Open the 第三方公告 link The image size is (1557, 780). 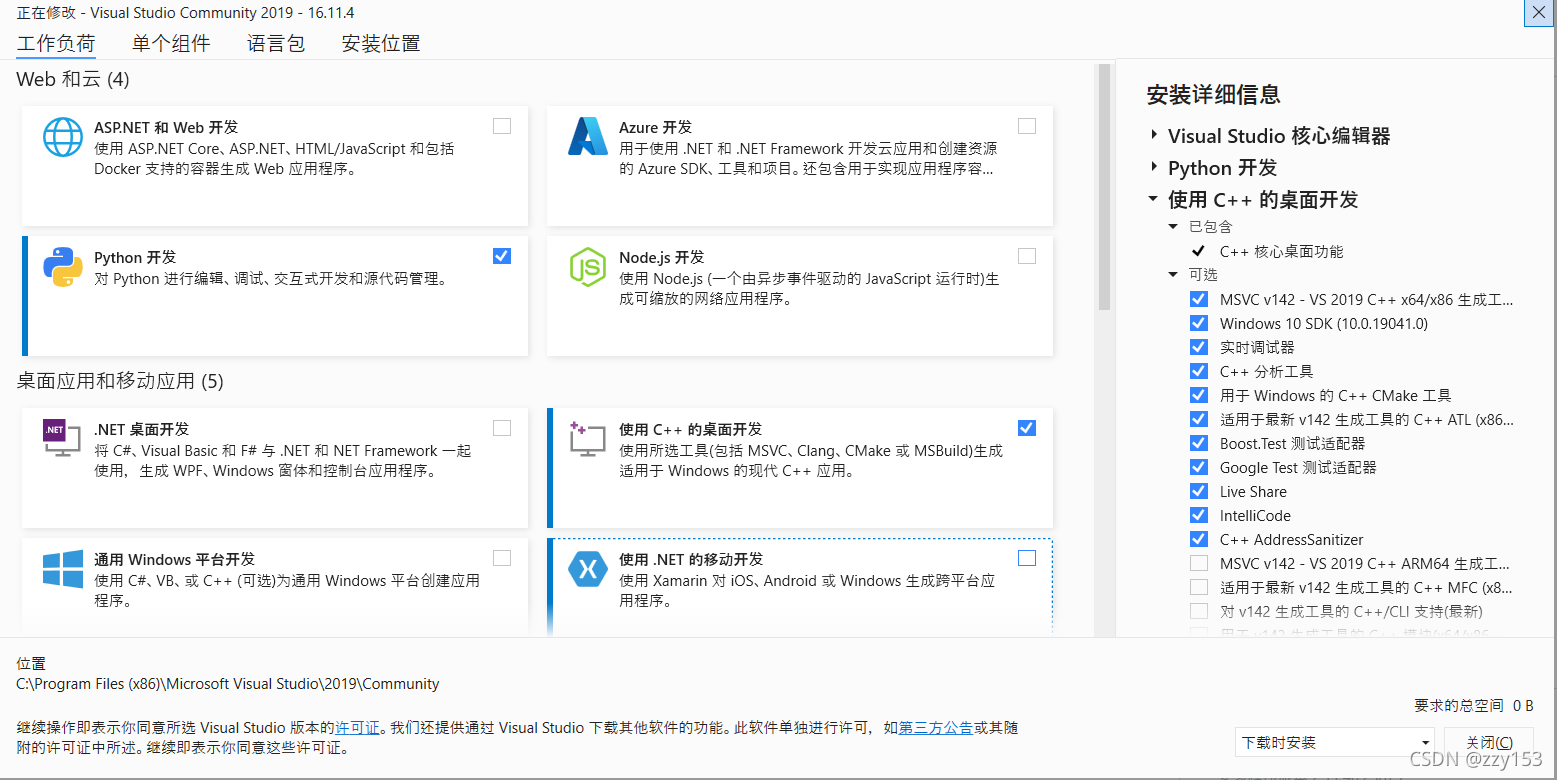936,728
